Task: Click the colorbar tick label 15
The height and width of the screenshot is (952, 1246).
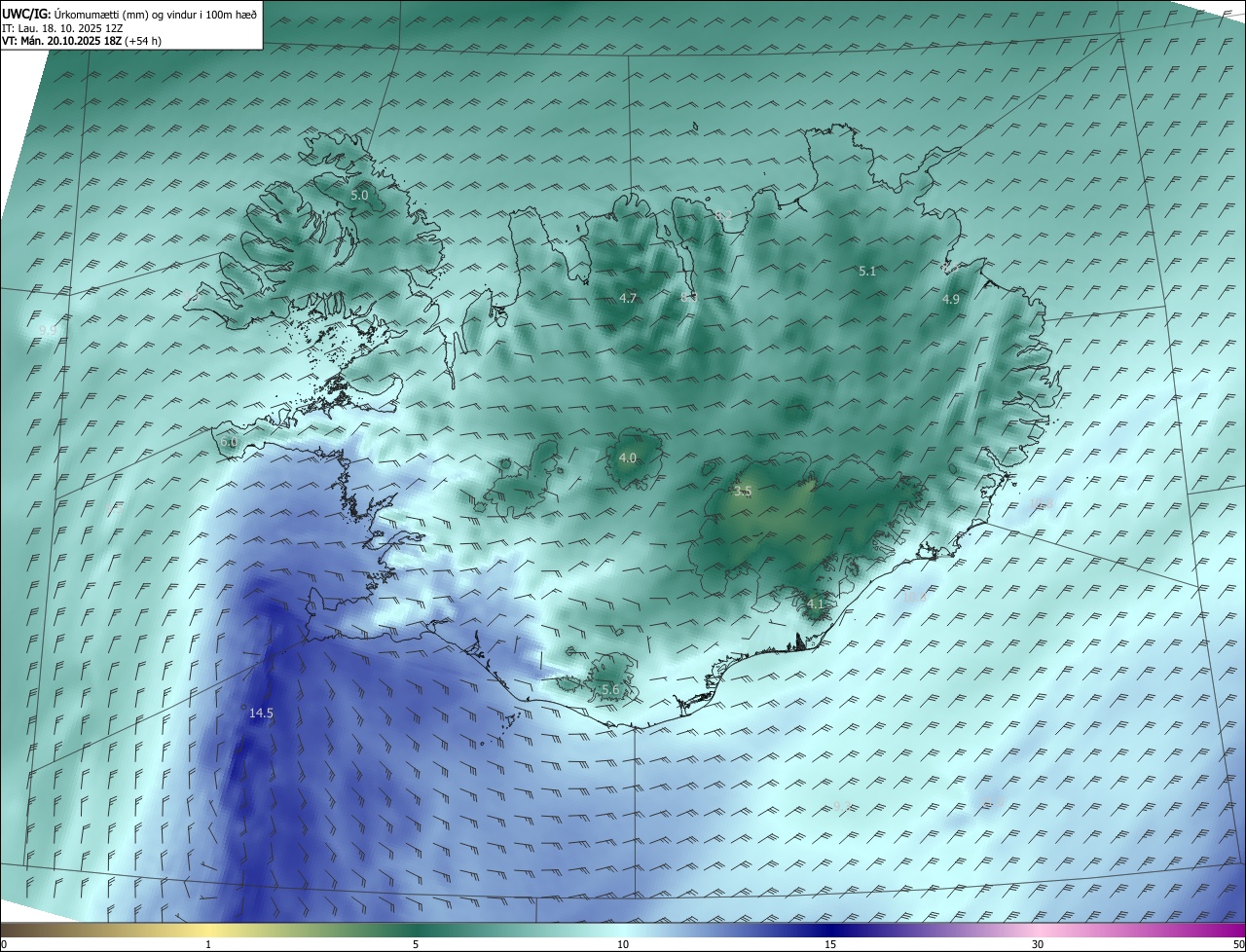Action: click(x=830, y=944)
